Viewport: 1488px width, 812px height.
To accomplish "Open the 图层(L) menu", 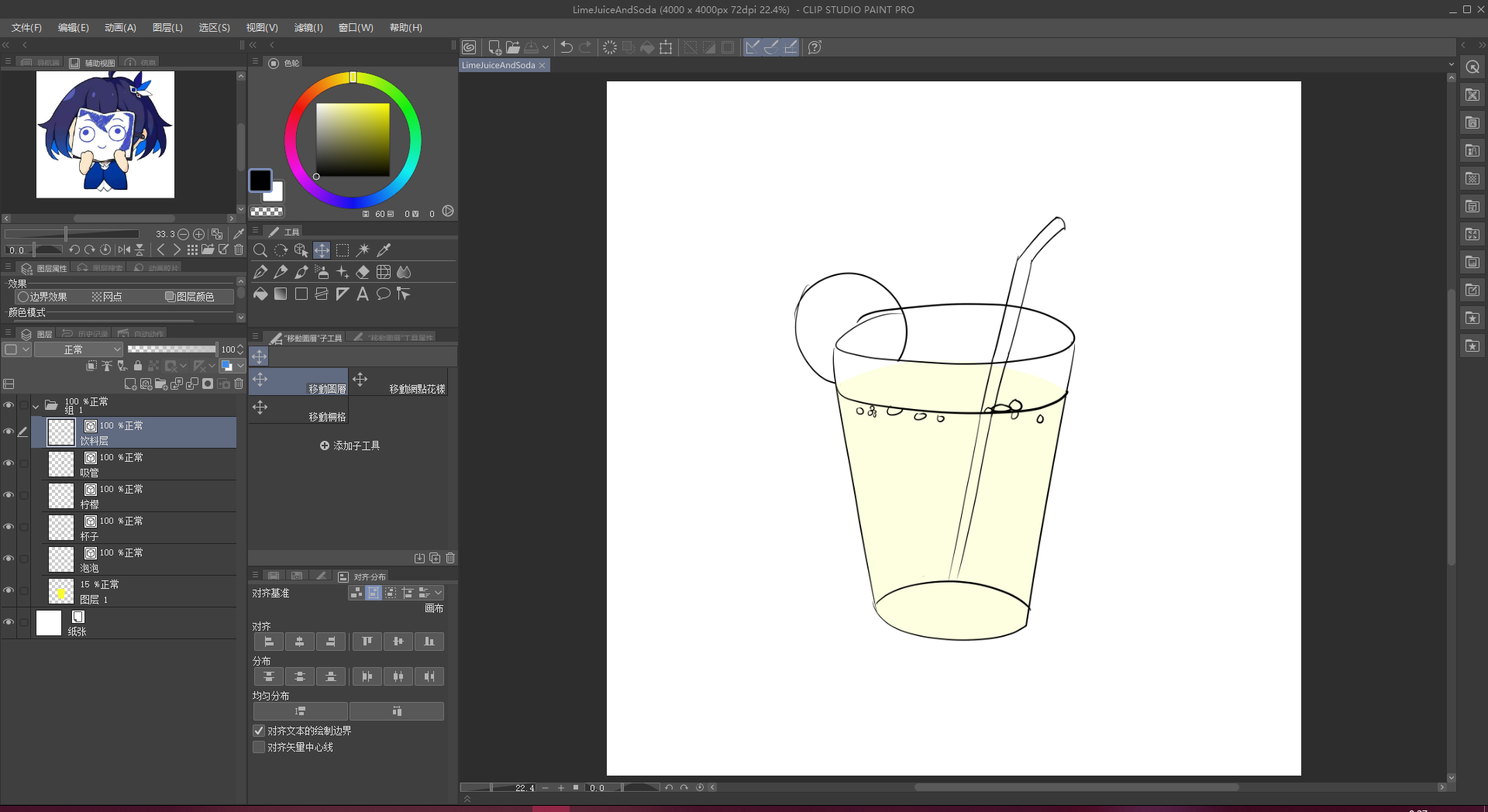I will point(167,27).
